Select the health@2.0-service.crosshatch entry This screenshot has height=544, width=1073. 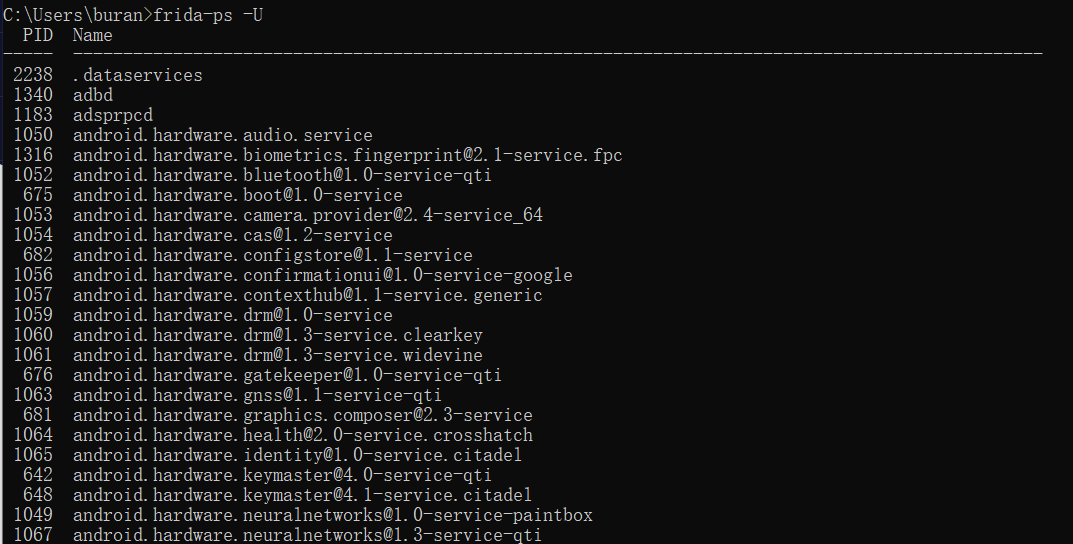point(302,435)
